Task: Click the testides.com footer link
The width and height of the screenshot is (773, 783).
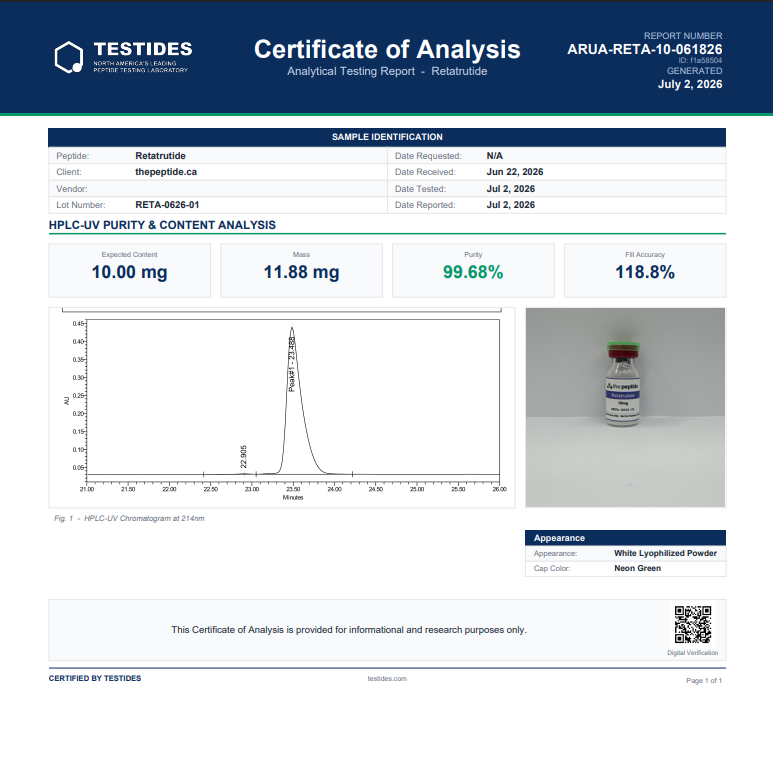Action: 387,679
